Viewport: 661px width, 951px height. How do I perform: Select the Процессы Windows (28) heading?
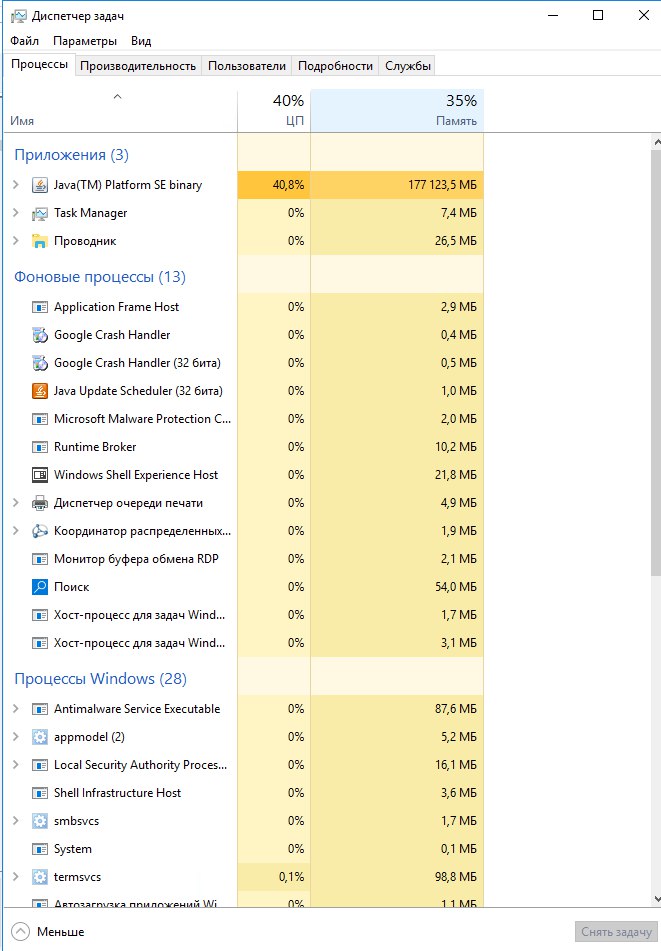[x=101, y=679]
